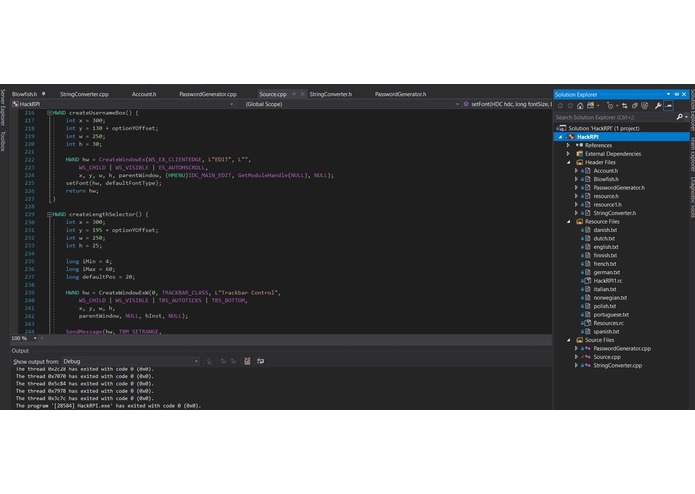Click the Output panel title

[x=20, y=351]
